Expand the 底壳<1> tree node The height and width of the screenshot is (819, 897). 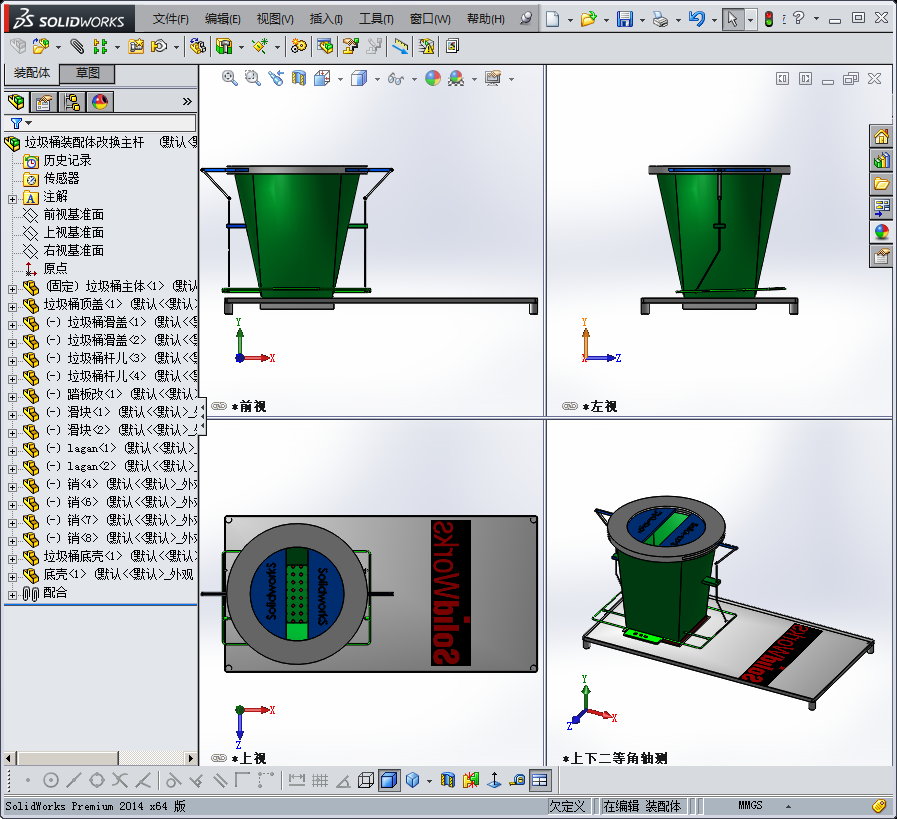[x=13, y=577]
